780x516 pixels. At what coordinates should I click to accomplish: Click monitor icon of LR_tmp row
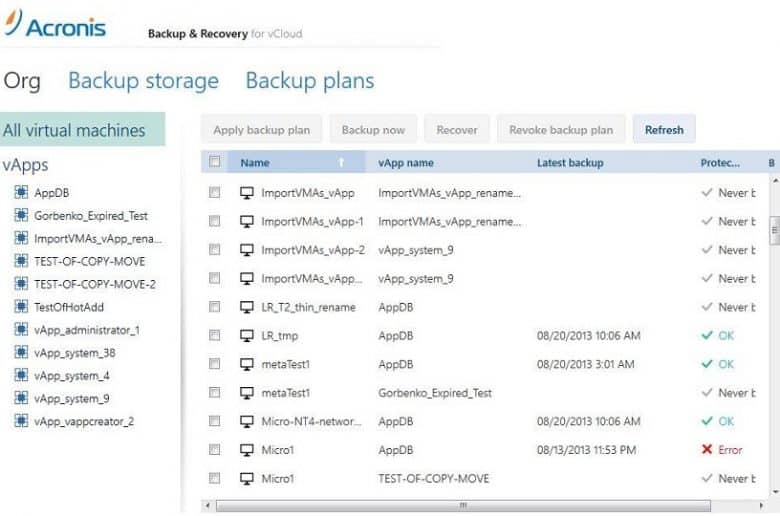pos(247,336)
